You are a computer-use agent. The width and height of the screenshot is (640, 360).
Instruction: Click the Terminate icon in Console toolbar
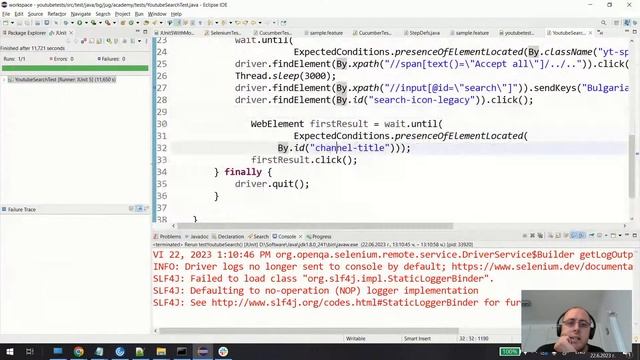point(525,236)
